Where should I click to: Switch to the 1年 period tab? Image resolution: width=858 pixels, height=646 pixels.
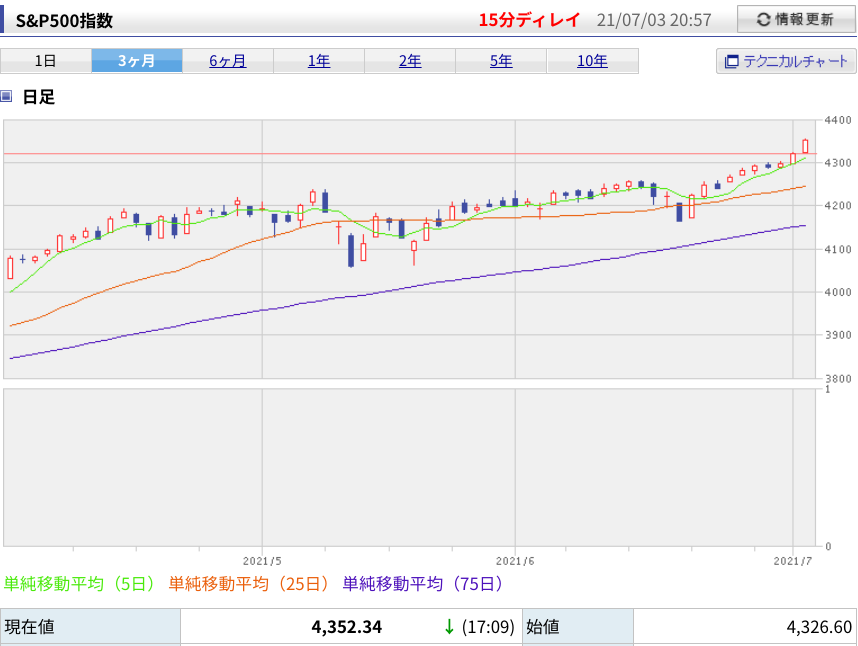(x=319, y=61)
